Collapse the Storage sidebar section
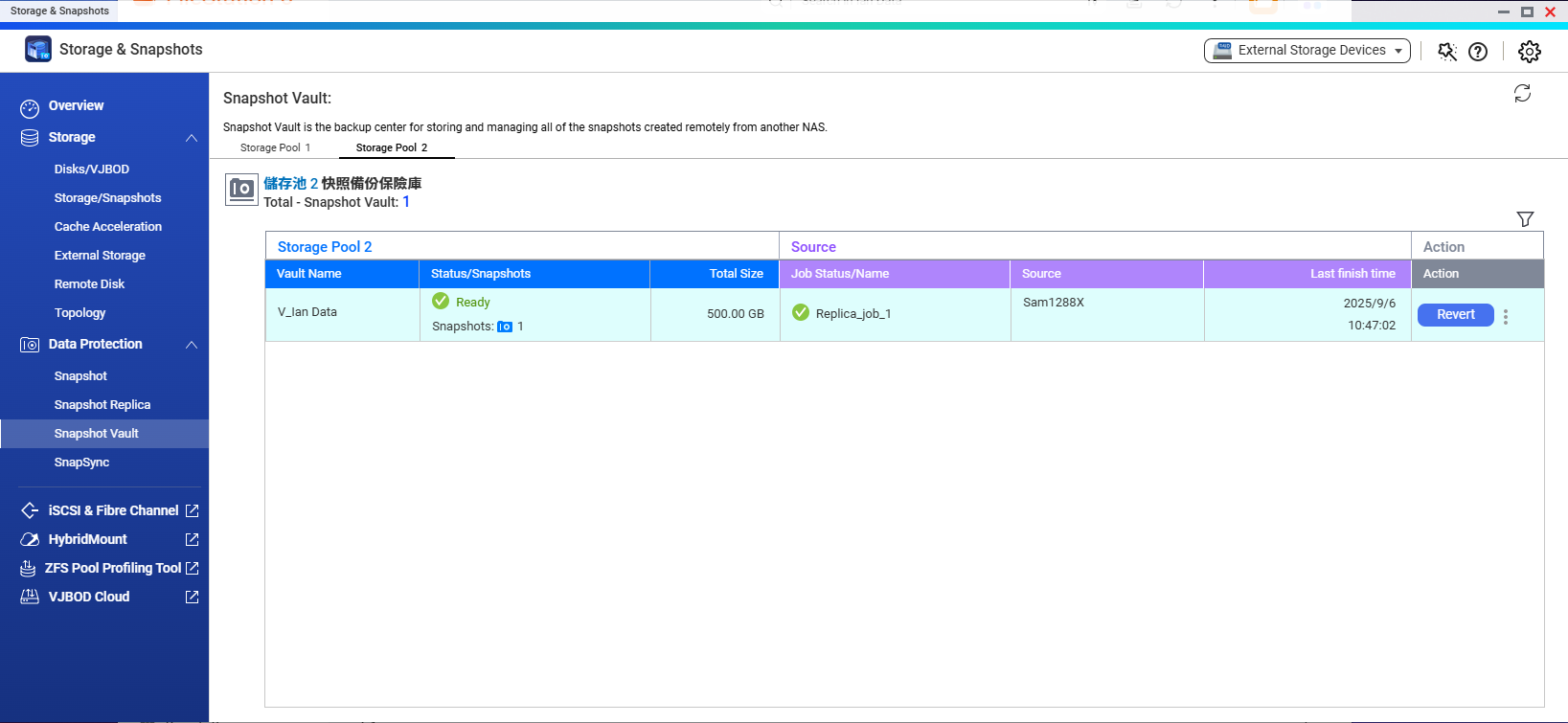 click(192, 138)
